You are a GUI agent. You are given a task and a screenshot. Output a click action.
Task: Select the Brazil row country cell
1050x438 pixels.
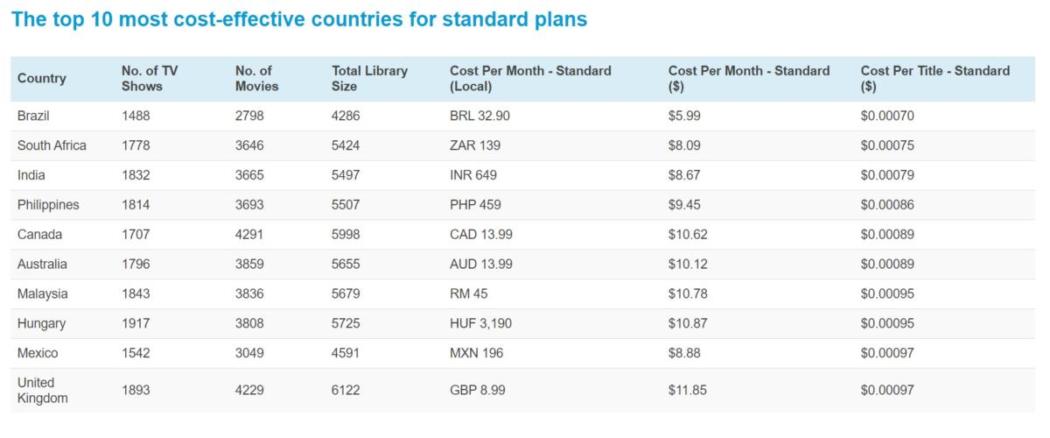point(33,116)
